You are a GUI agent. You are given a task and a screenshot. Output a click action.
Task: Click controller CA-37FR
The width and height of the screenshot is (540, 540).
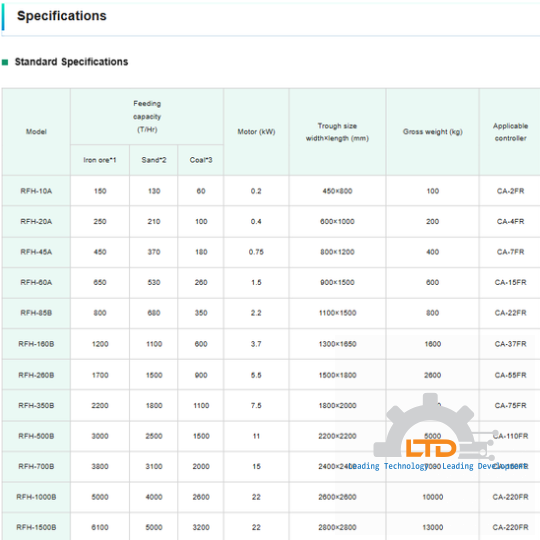tap(510, 344)
